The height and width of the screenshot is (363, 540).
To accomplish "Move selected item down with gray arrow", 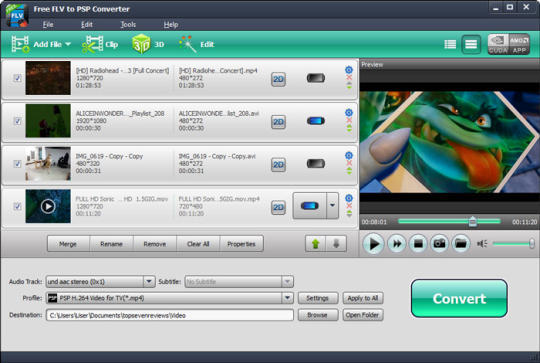I will coord(336,244).
